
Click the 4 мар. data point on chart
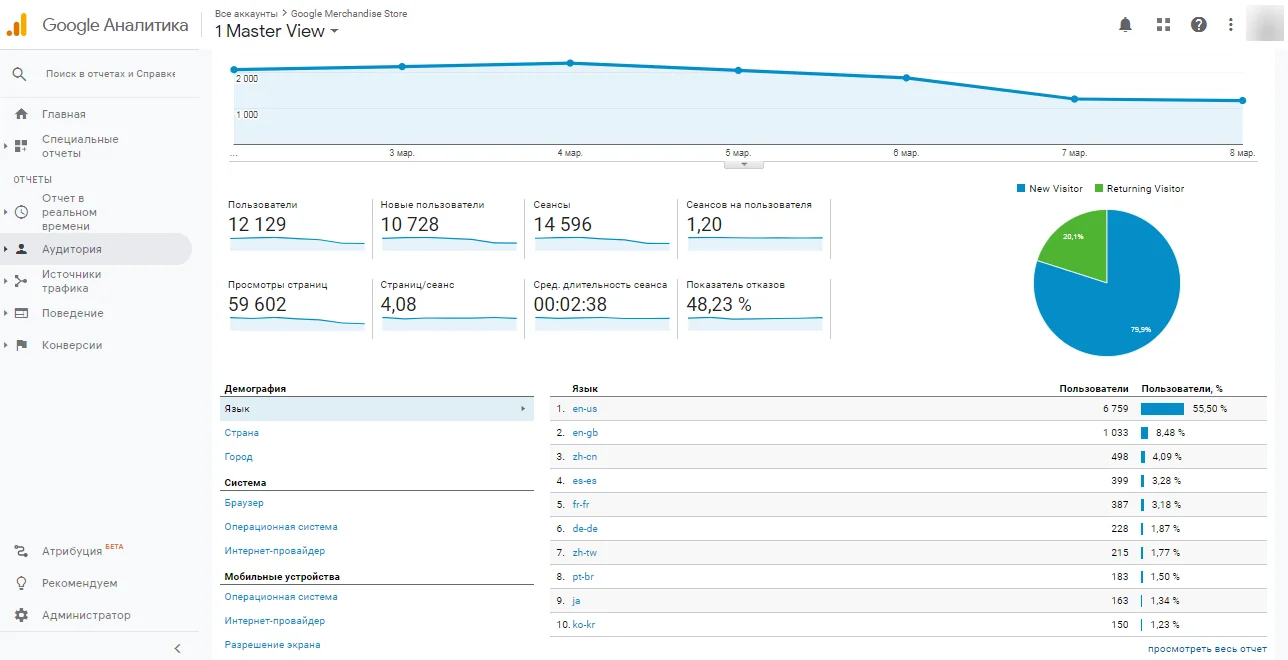tap(570, 63)
